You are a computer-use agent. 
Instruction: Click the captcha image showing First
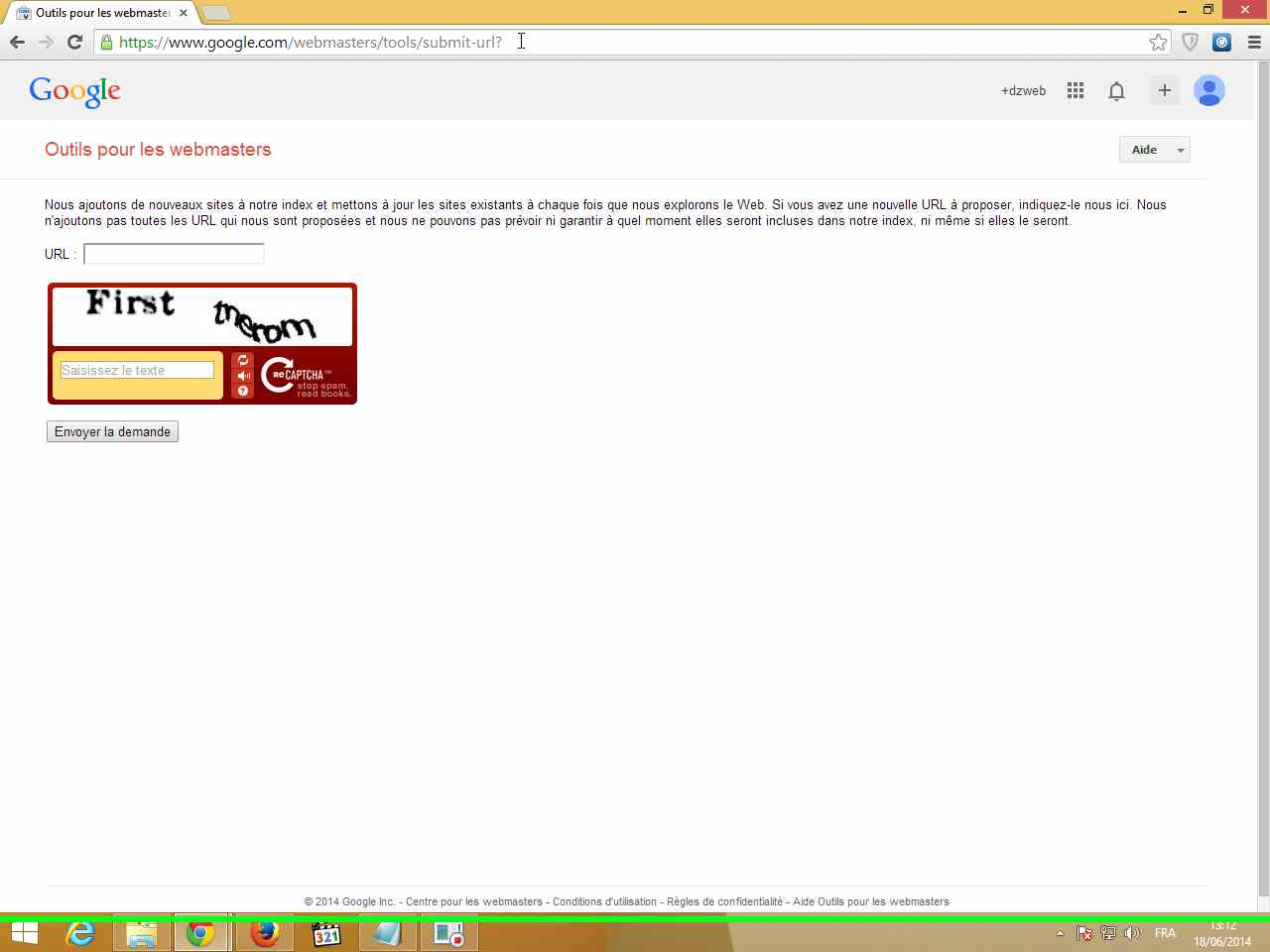click(202, 315)
